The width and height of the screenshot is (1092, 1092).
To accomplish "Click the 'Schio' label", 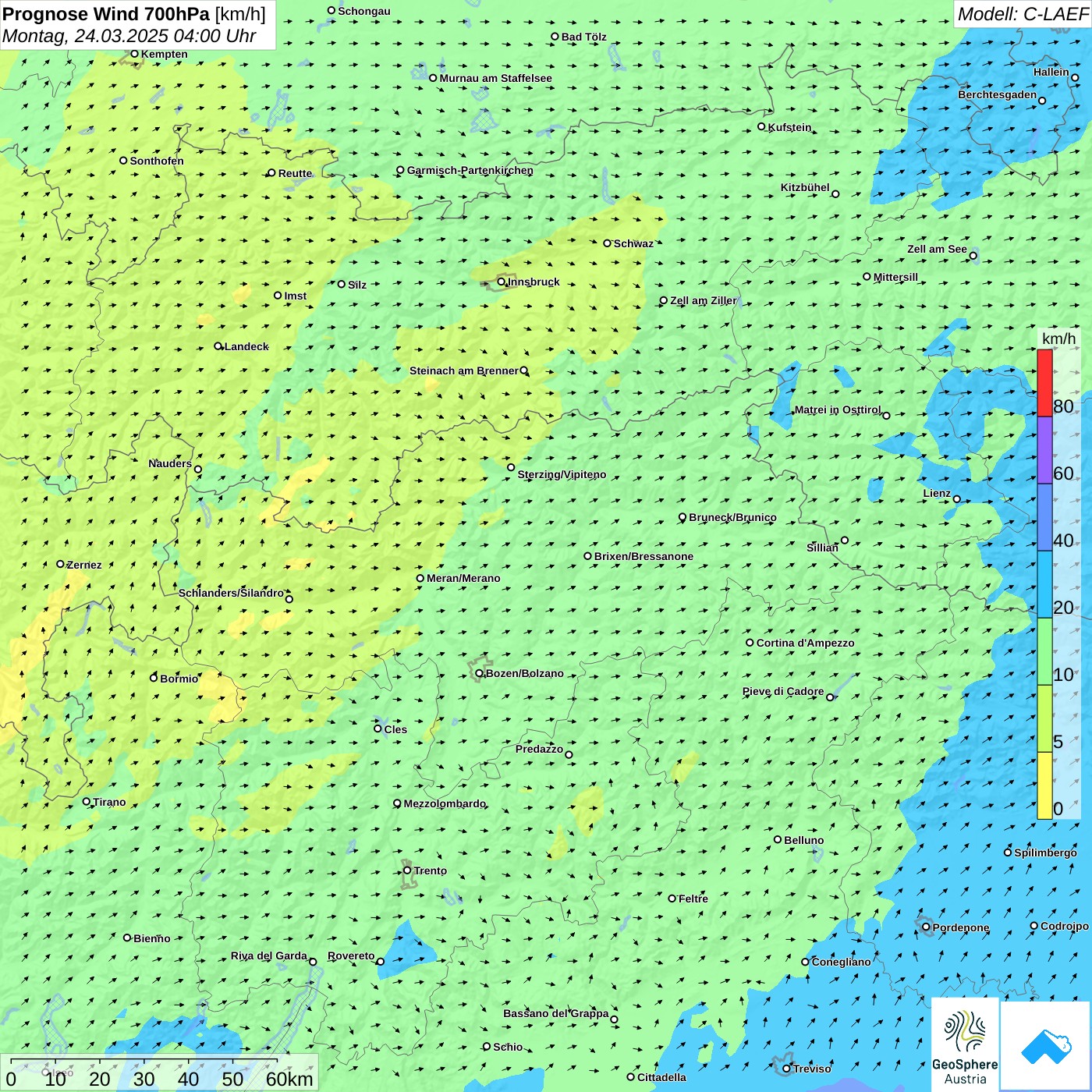I will (x=508, y=1047).
